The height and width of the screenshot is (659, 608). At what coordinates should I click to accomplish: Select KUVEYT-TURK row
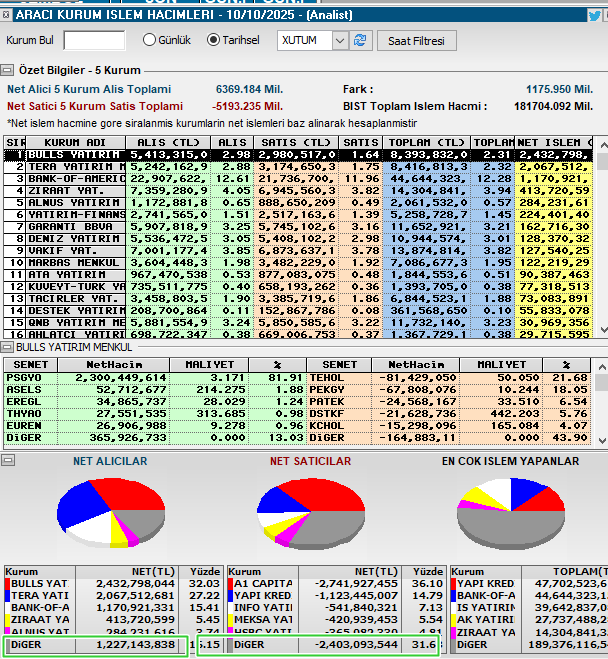point(298,287)
